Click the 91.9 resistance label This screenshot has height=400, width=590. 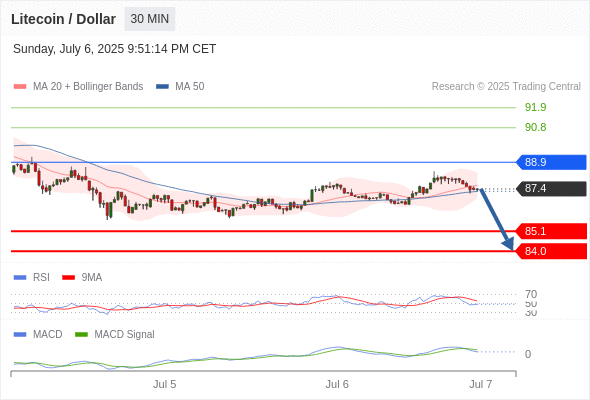(535, 107)
